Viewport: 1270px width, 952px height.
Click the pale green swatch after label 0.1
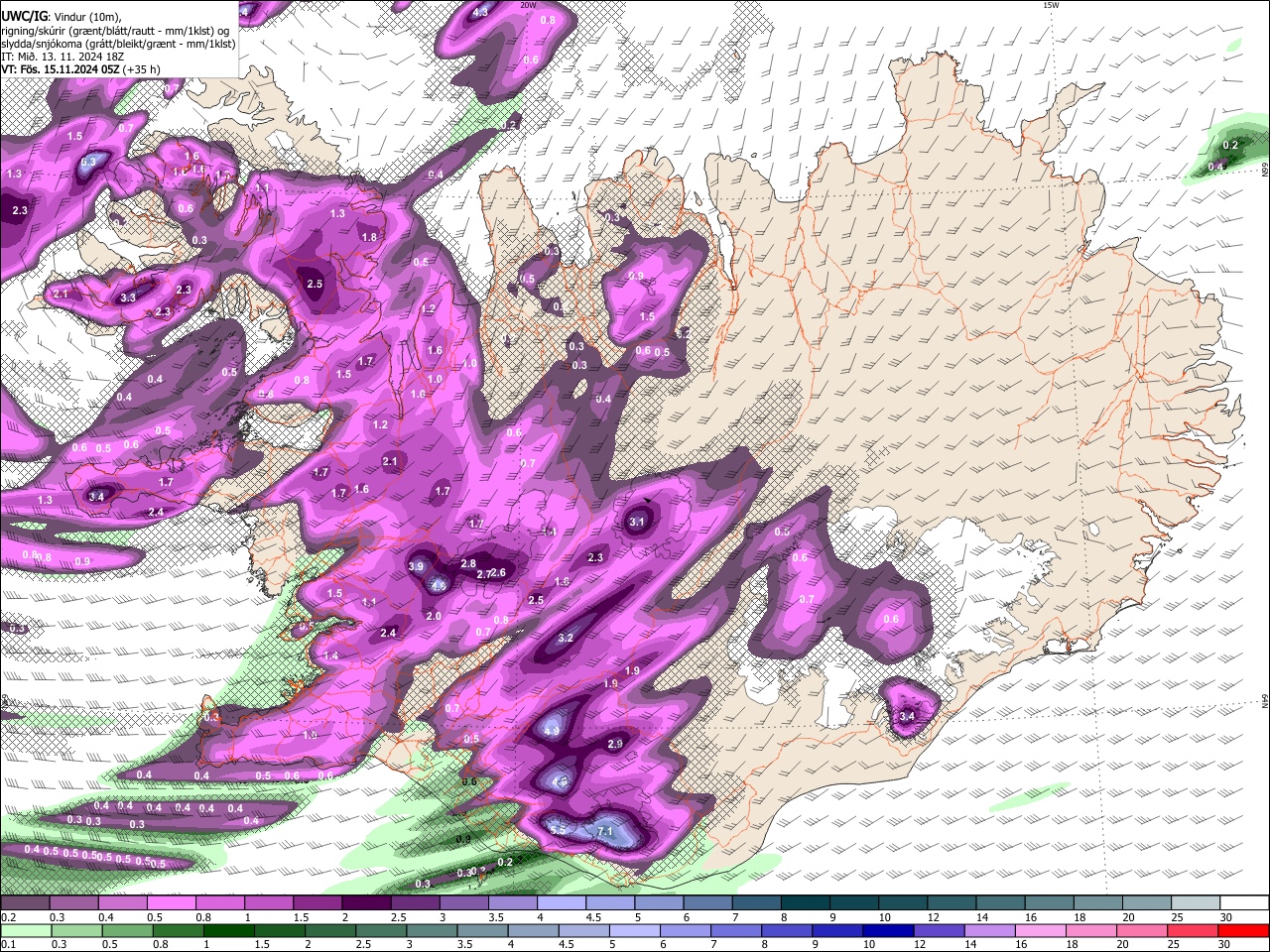point(25,931)
